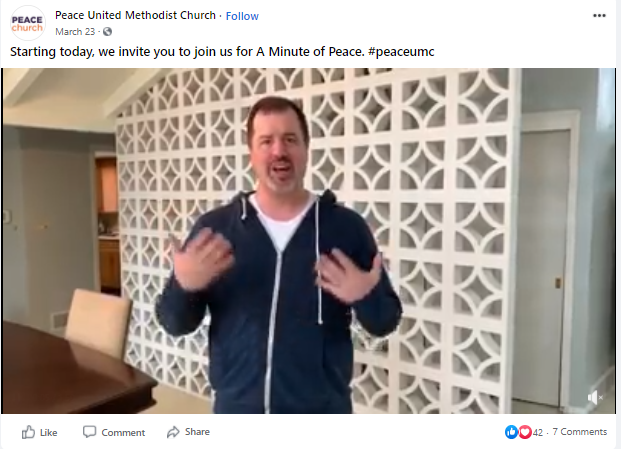Viewport: 621px width, 449px height.
Task: Click the public globe privacy icon
Action: (107, 32)
